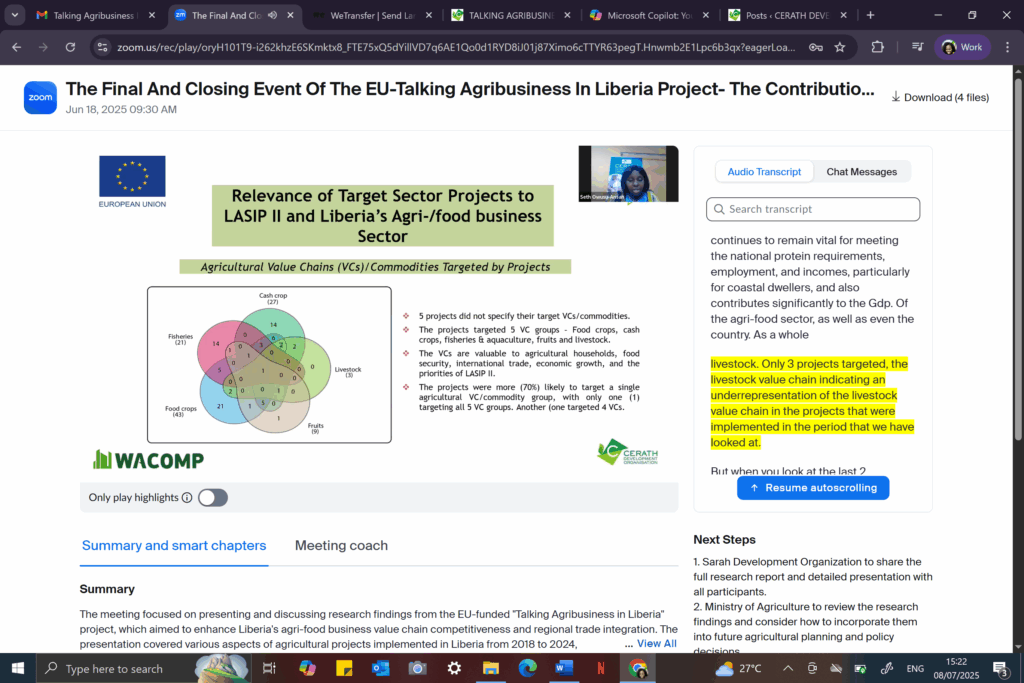The height and width of the screenshot is (683, 1024).
Task: Reload the page with refresh icon
Action: 70,47
